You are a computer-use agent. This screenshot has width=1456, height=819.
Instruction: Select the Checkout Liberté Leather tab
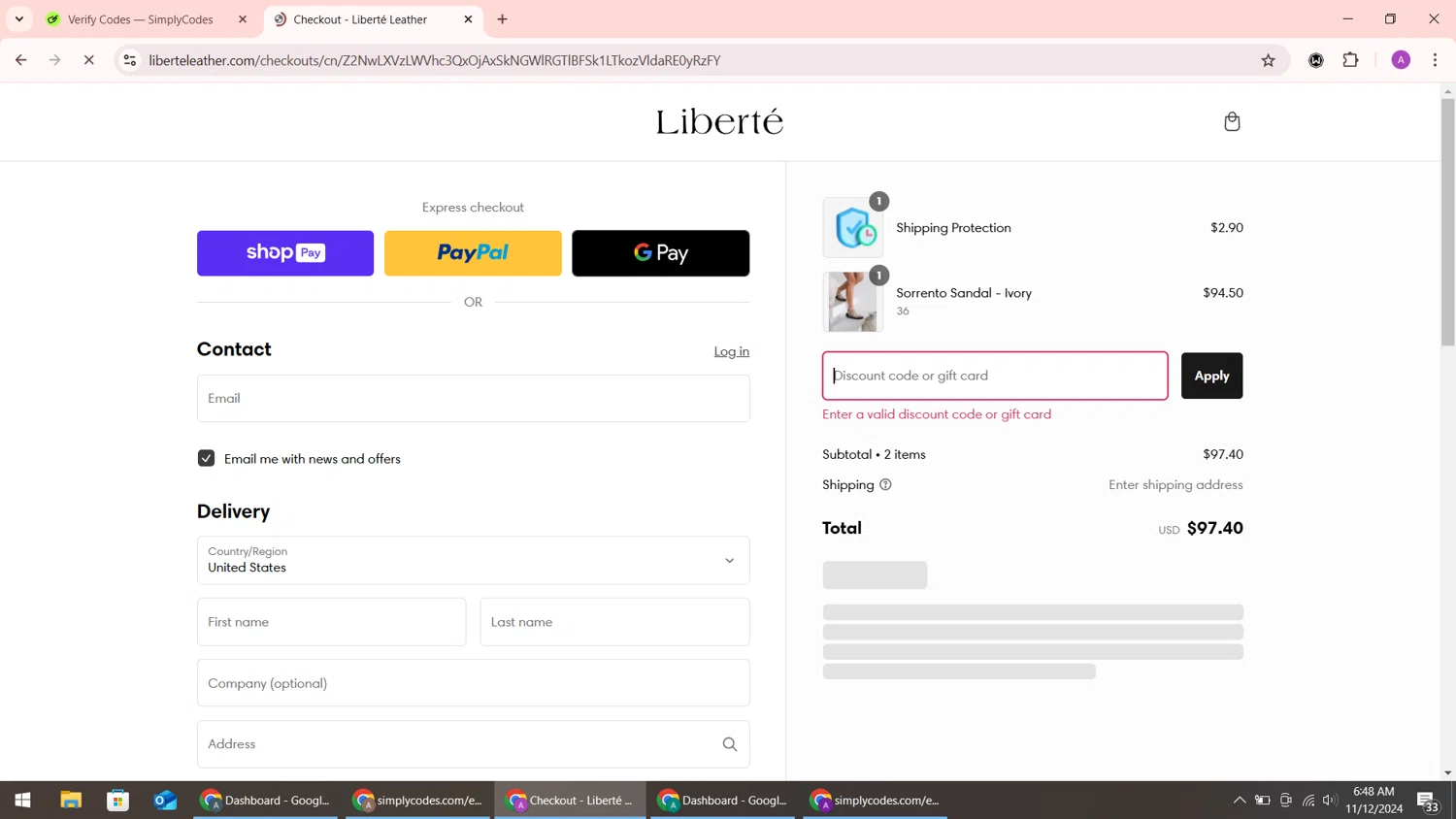(373, 19)
